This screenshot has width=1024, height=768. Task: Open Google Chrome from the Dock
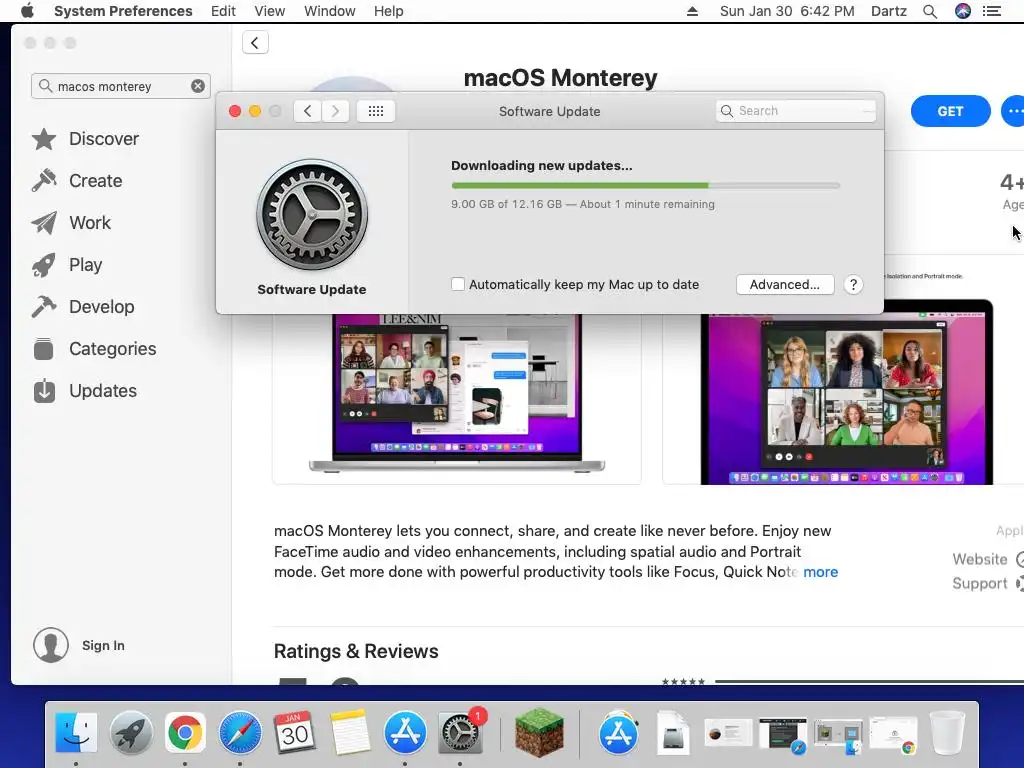[x=185, y=733]
